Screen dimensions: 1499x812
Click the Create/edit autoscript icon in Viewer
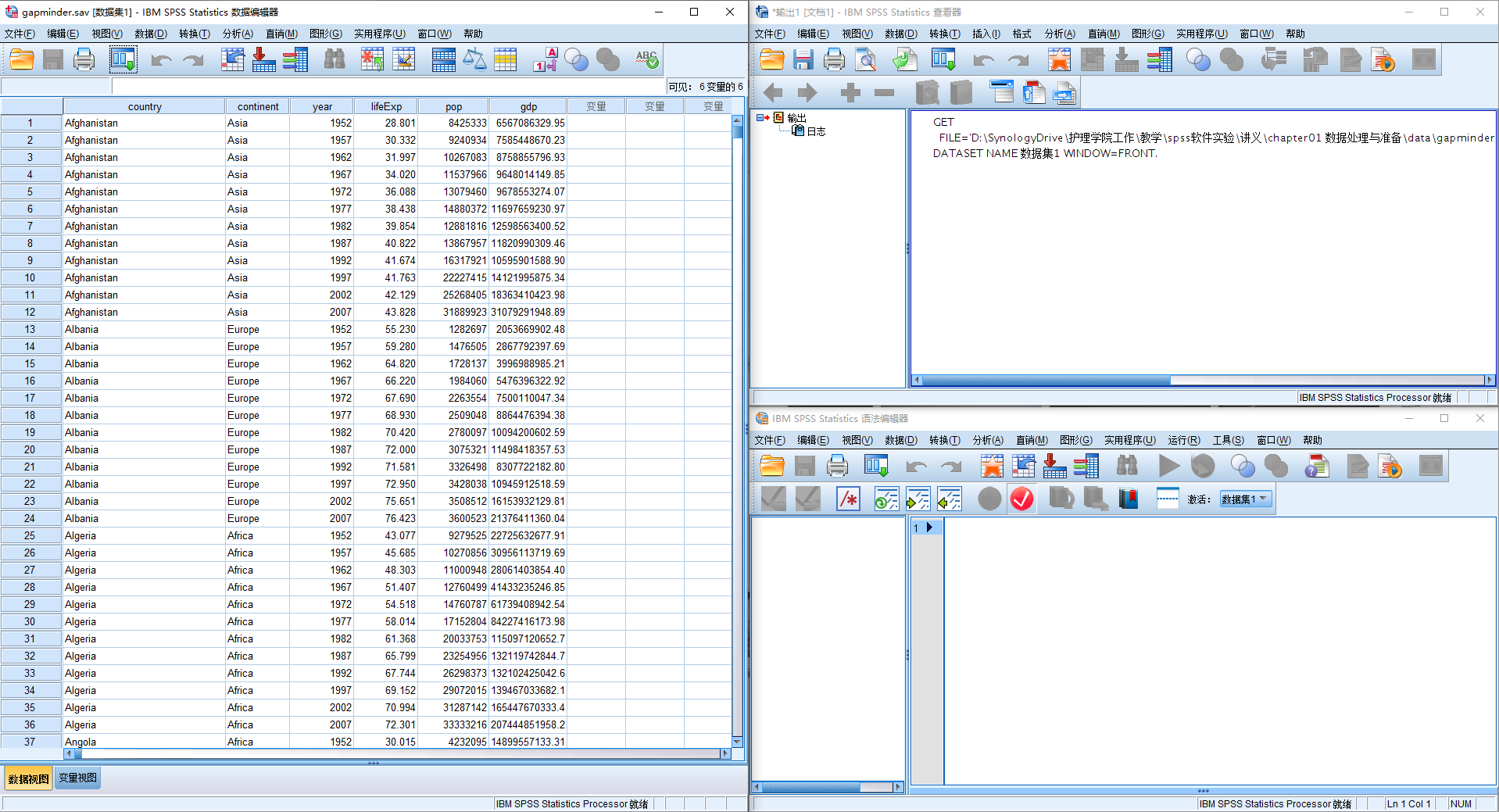[x=1350, y=59]
